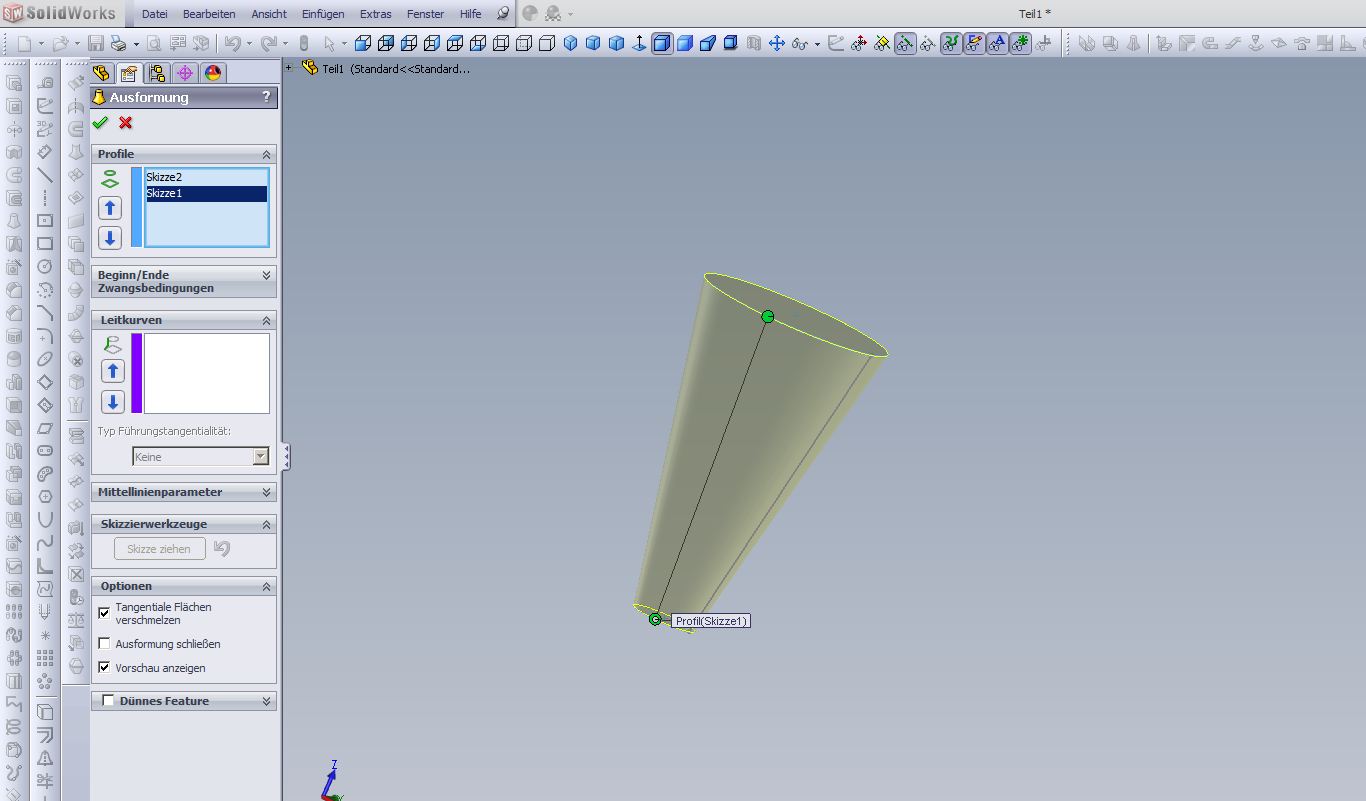Viewport: 1366px width, 801px height.
Task: Click the SolidWorks logo
Action: 59,14
